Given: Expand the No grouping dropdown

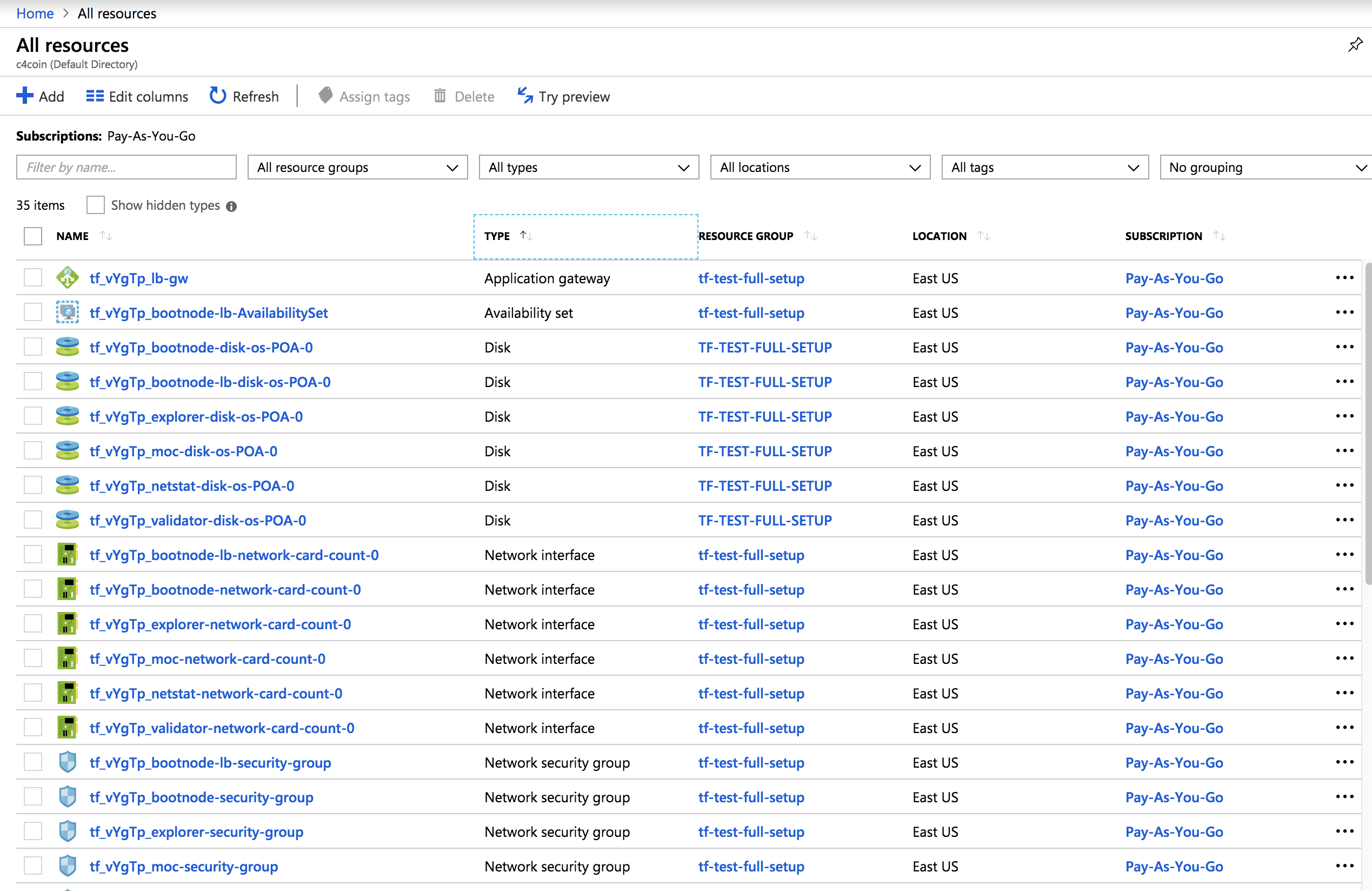Looking at the screenshot, I should pos(1266,167).
